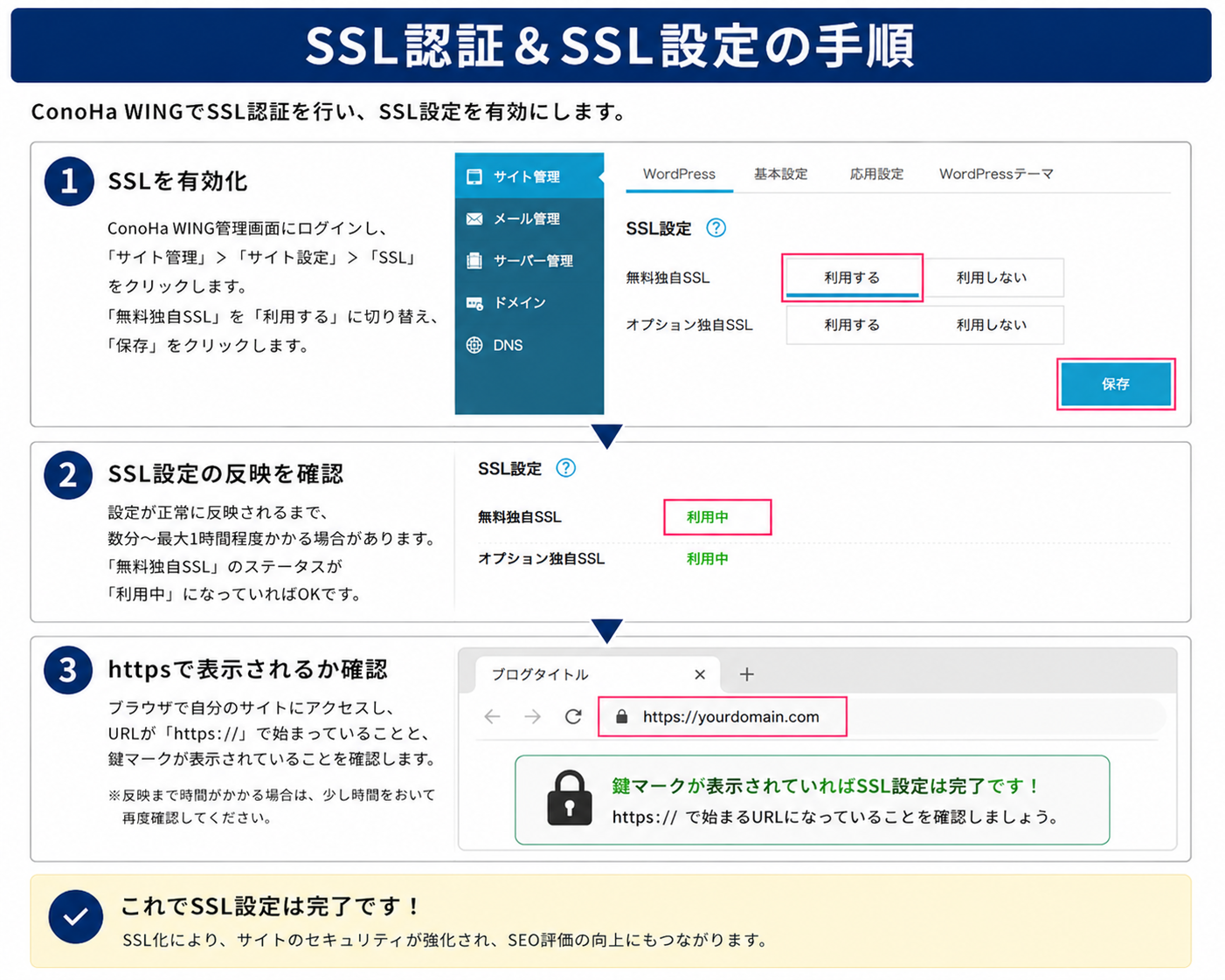
Task: Reload the page with refresh icon
Action: tap(573, 717)
